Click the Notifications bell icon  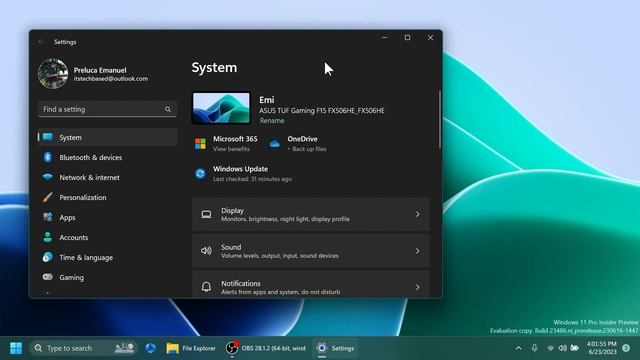click(x=207, y=287)
